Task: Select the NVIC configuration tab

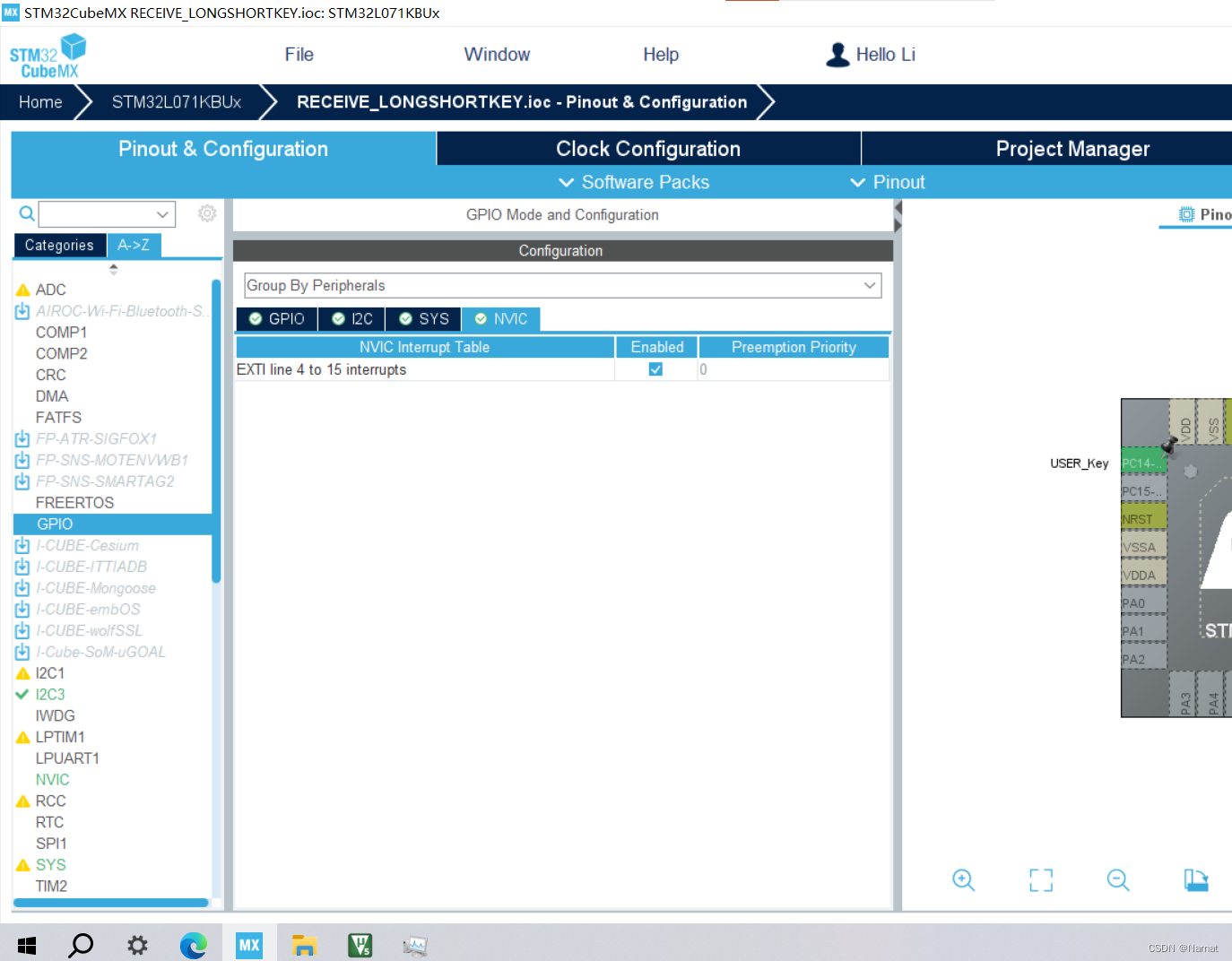Action: 501,319
